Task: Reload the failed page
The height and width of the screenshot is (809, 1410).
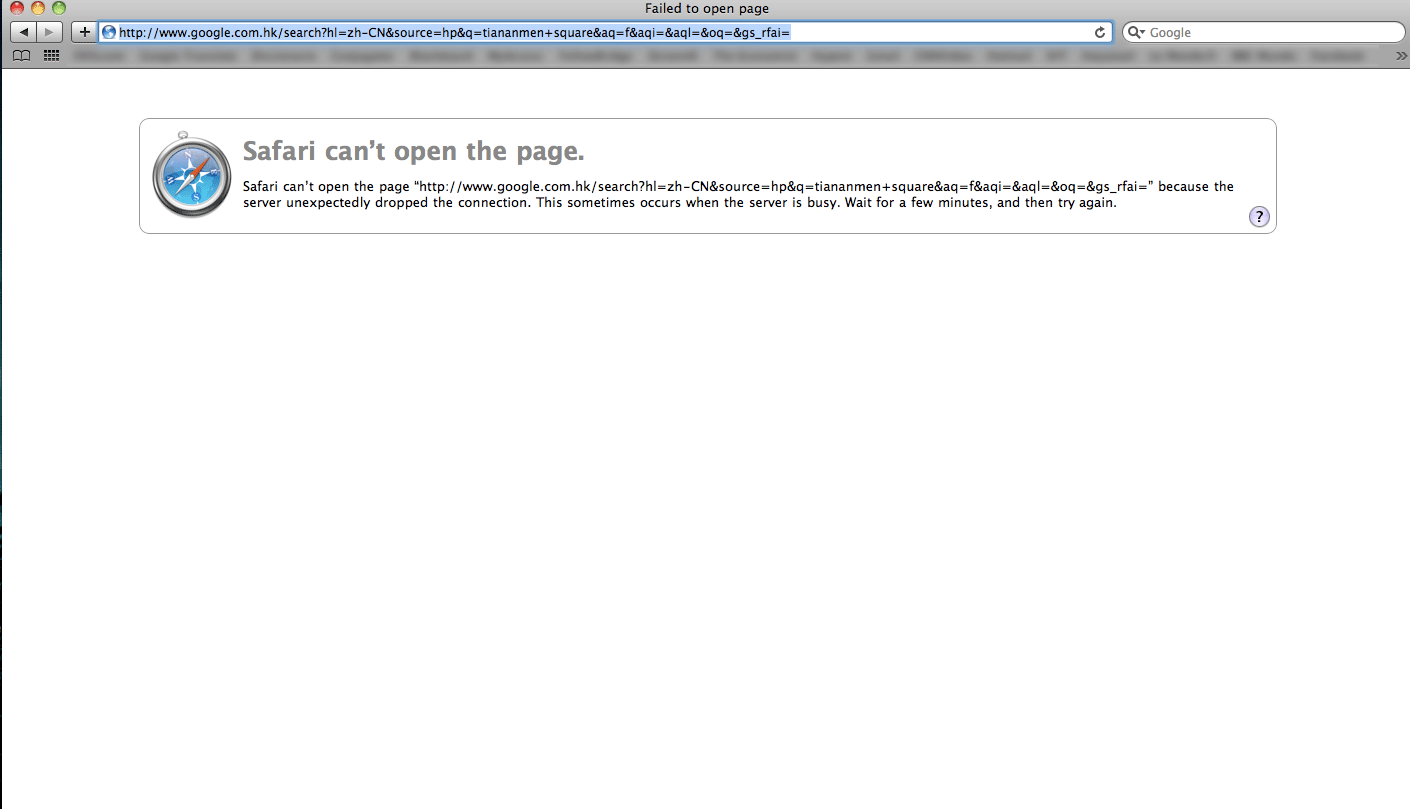Action: tap(1100, 32)
